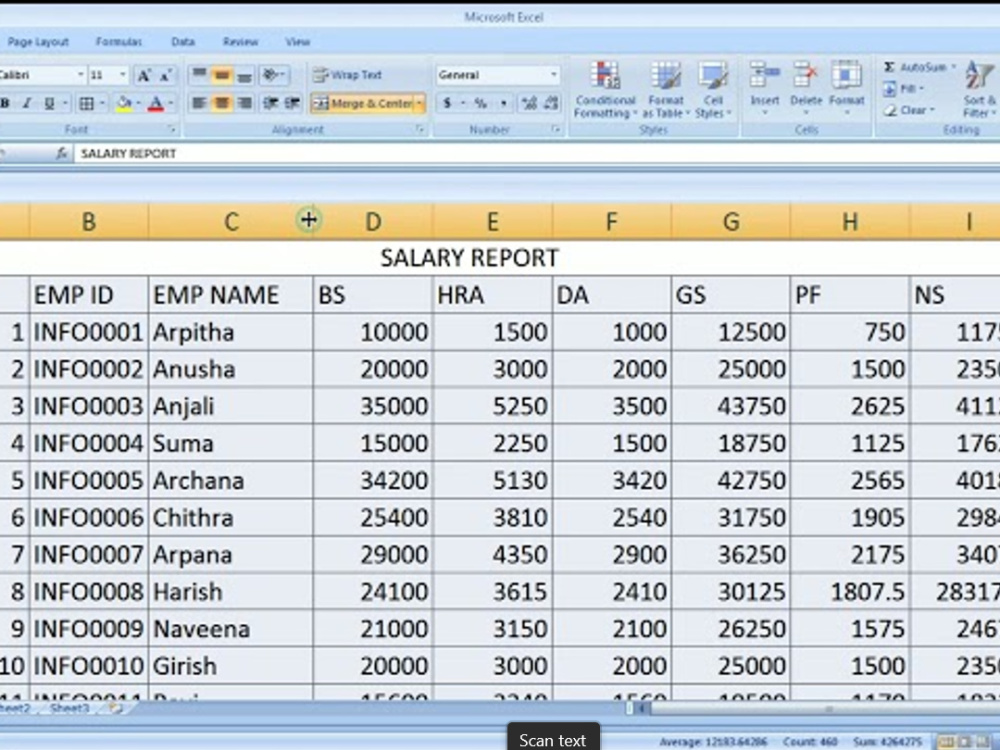Toggle Align Text Right
Image resolution: width=1000 pixels, height=750 pixels.
point(244,103)
